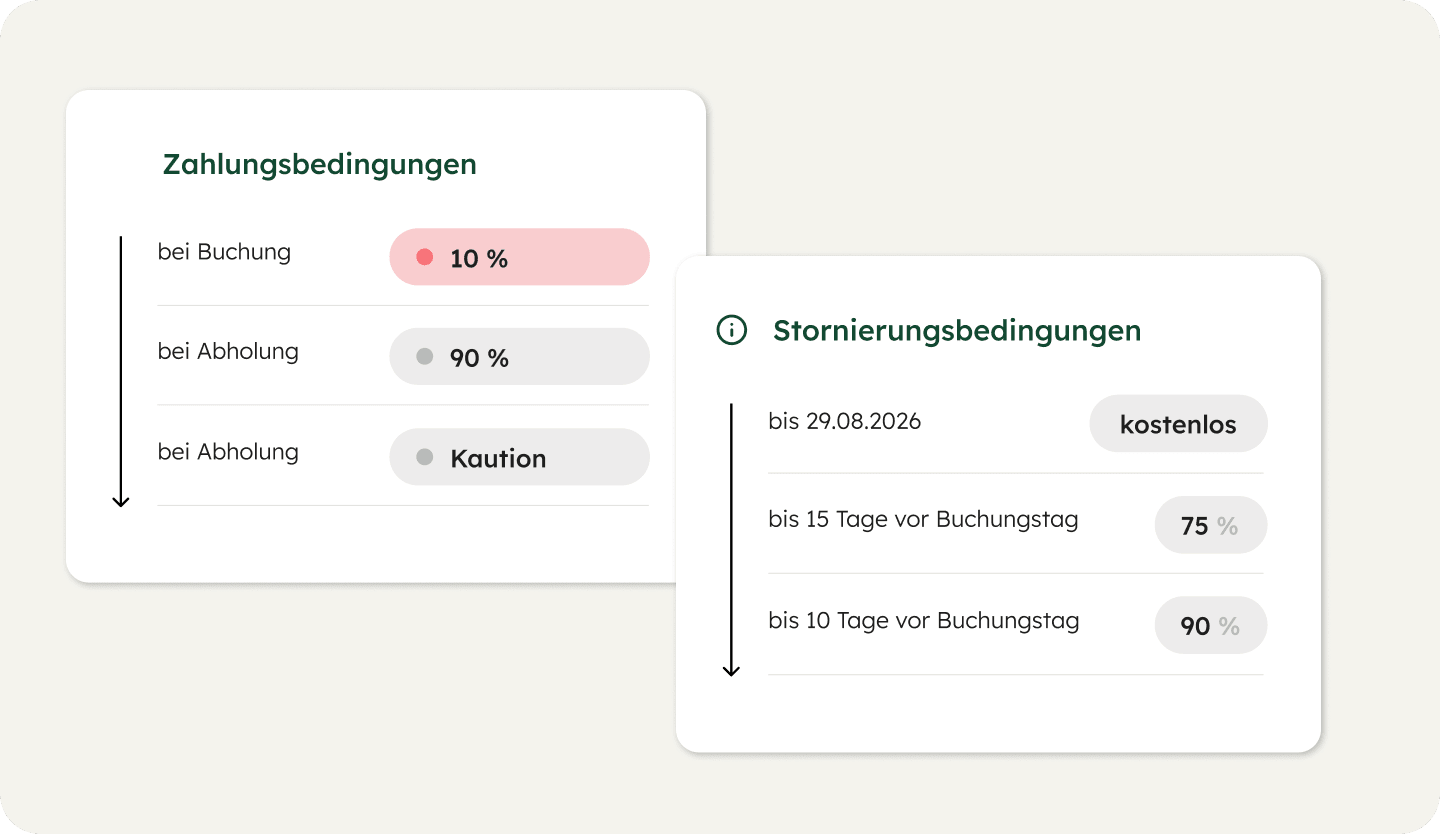The width and height of the screenshot is (1440, 834).
Task: Click the red dot in the 10 % pill
Action: coord(424,257)
